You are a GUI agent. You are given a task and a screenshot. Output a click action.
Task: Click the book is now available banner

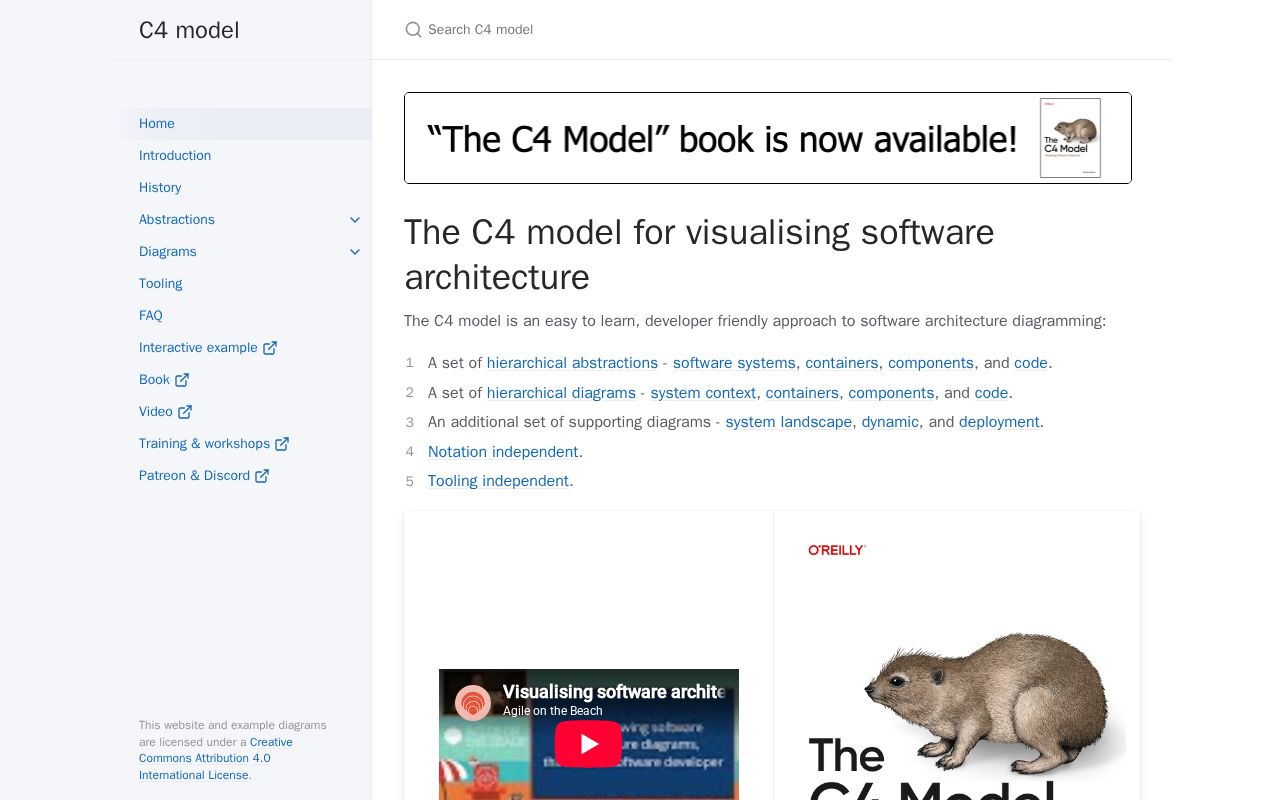pyautogui.click(x=768, y=138)
